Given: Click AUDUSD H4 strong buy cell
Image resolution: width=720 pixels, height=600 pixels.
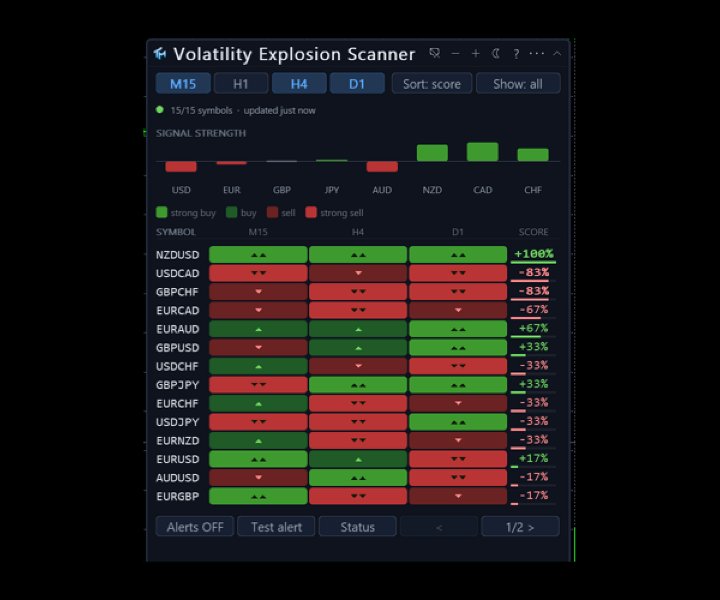Looking at the screenshot, I should (x=358, y=477).
